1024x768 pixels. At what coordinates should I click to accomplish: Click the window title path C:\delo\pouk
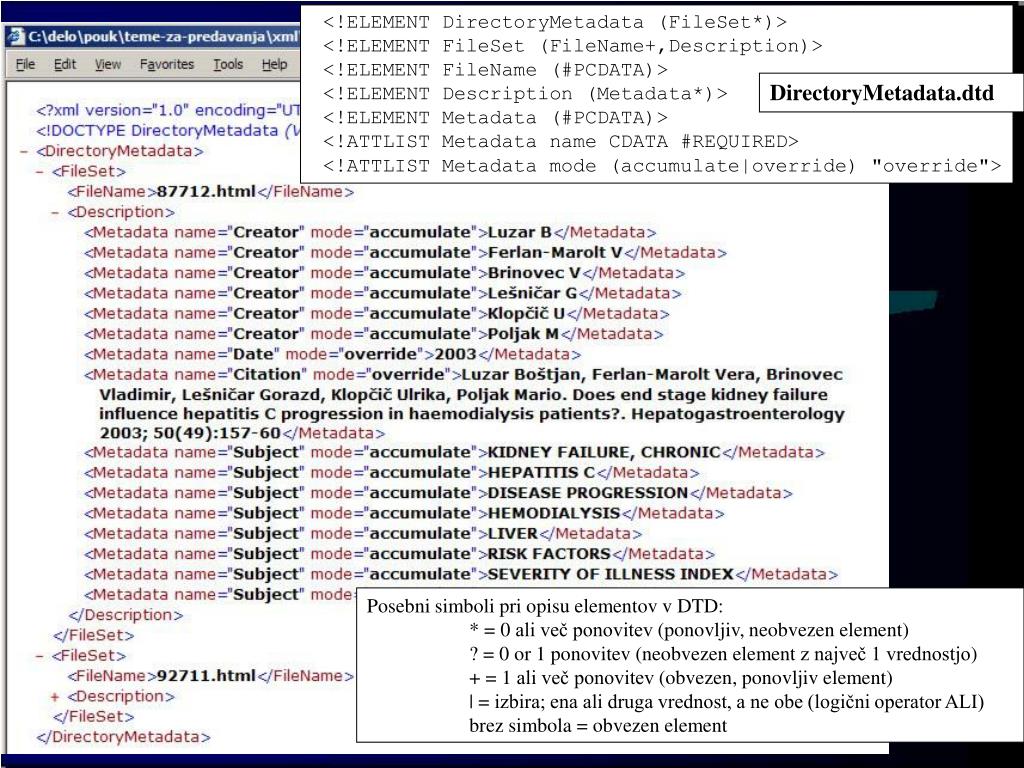(x=163, y=36)
